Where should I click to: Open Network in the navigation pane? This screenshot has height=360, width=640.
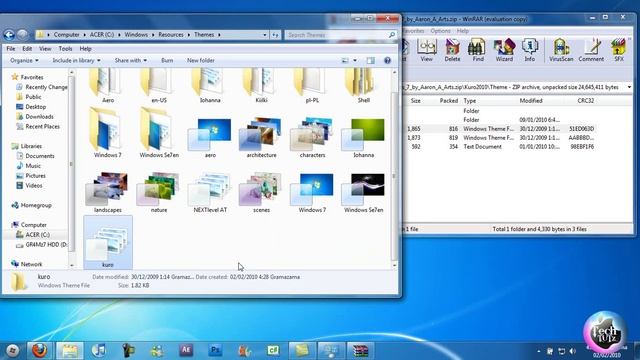tap(31, 264)
